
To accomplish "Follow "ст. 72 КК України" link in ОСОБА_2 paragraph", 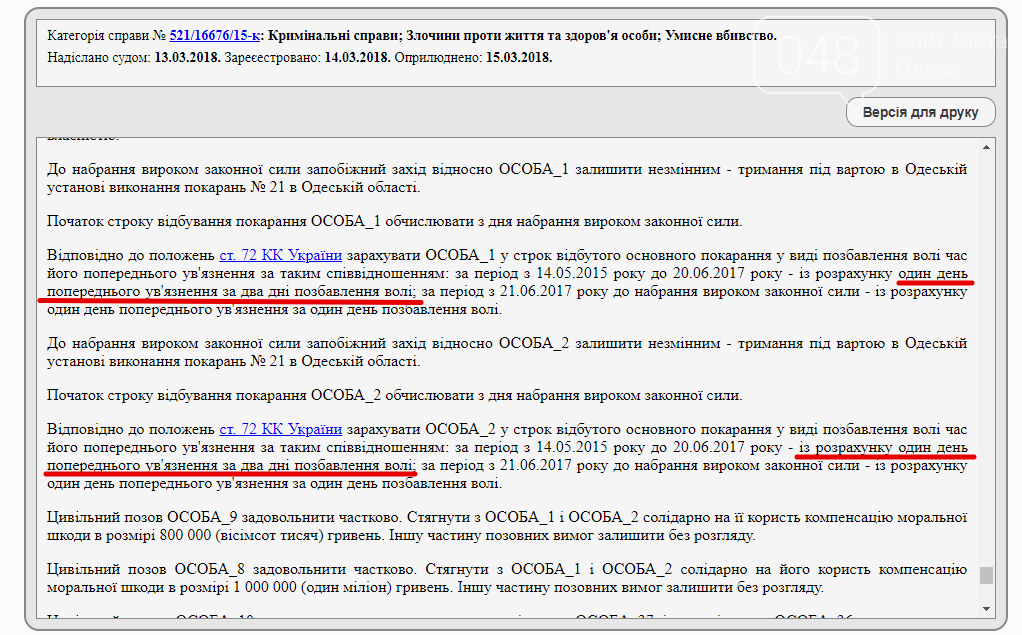I will point(281,429).
